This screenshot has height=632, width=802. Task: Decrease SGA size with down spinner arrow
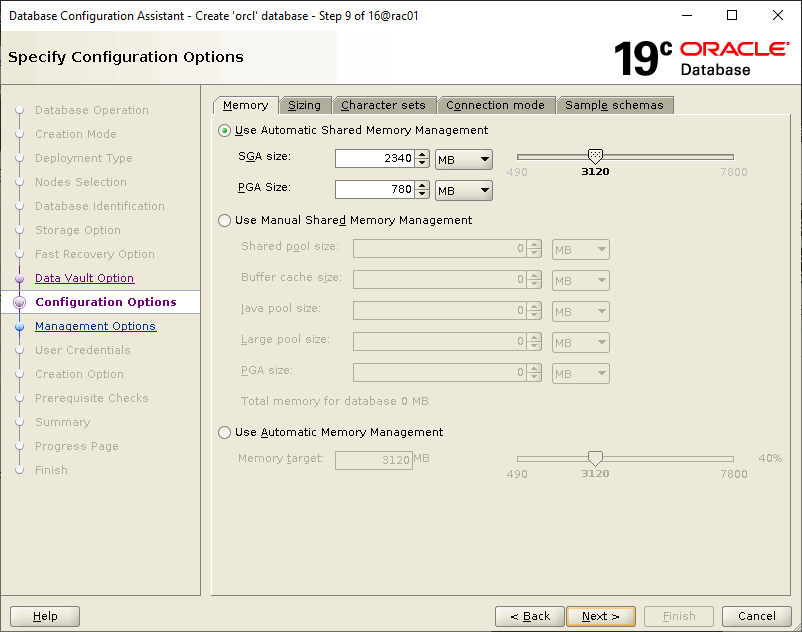coord(422,163)
